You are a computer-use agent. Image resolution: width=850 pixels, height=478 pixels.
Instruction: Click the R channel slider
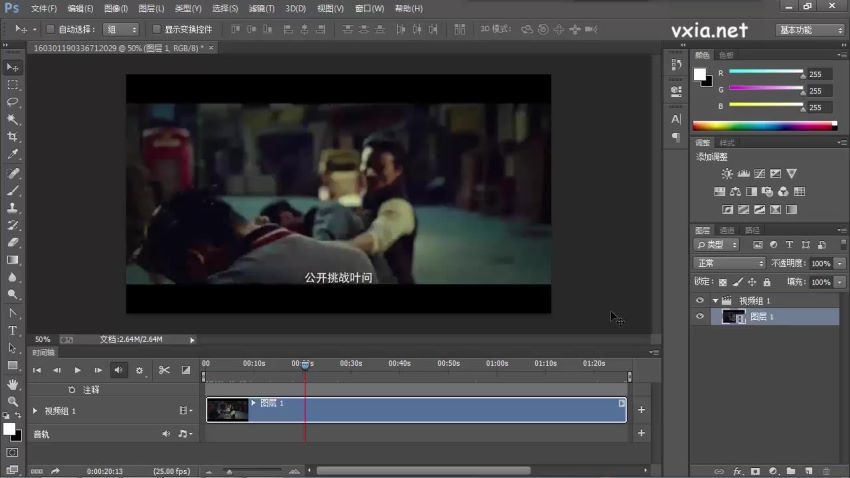(x=765, y=72)
